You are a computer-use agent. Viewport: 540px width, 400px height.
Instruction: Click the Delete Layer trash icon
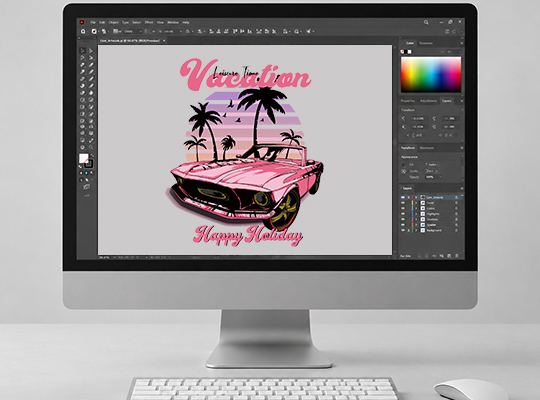click(x=457, y=256)
